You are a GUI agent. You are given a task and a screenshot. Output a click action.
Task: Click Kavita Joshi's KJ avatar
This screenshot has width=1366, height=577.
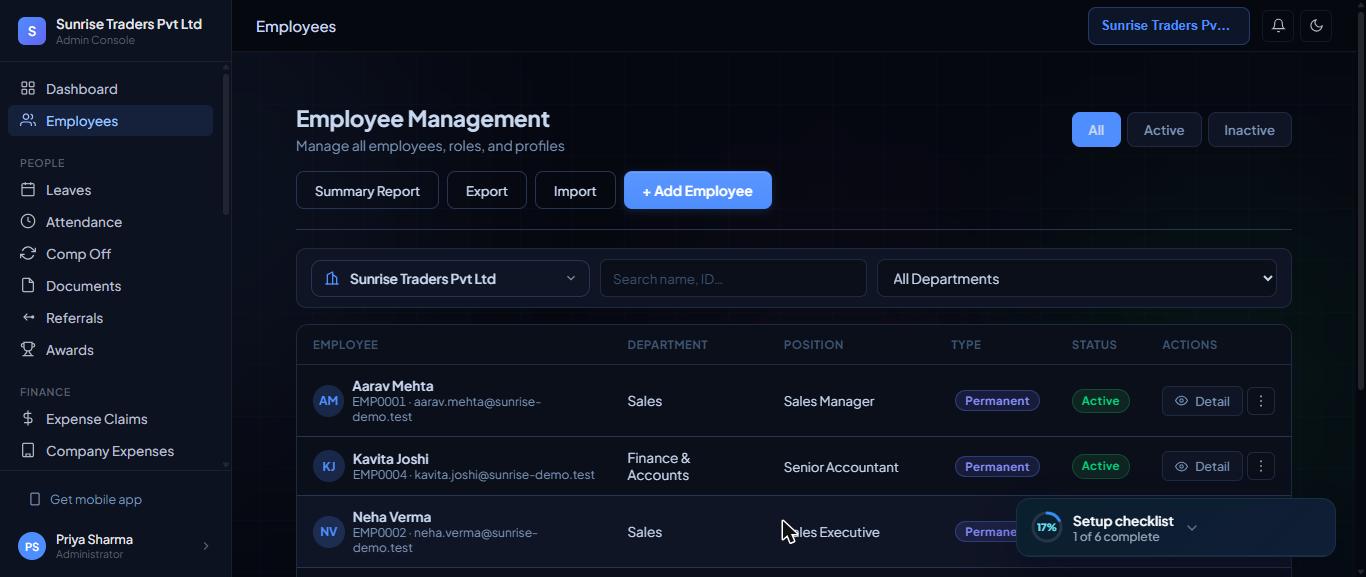pyautogui.click(x=328, y=466)
